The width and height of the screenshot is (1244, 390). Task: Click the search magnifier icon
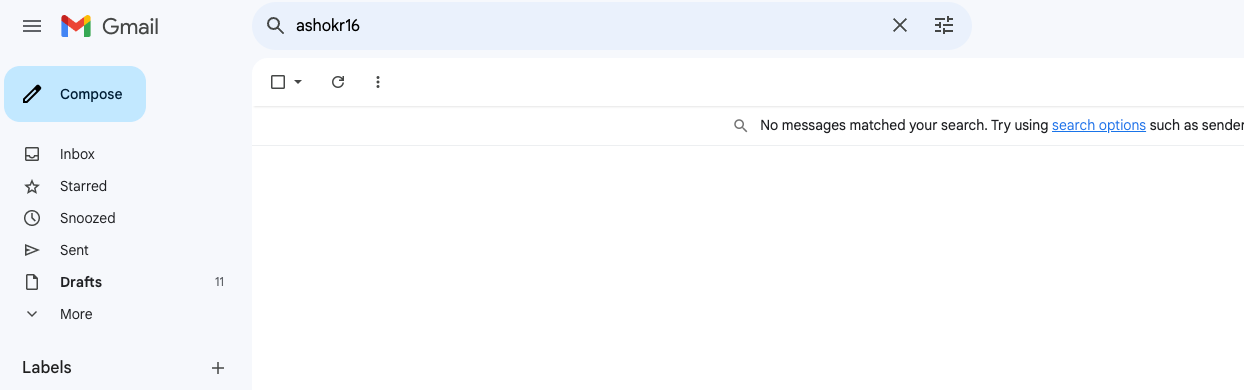[x=276, y=26]
